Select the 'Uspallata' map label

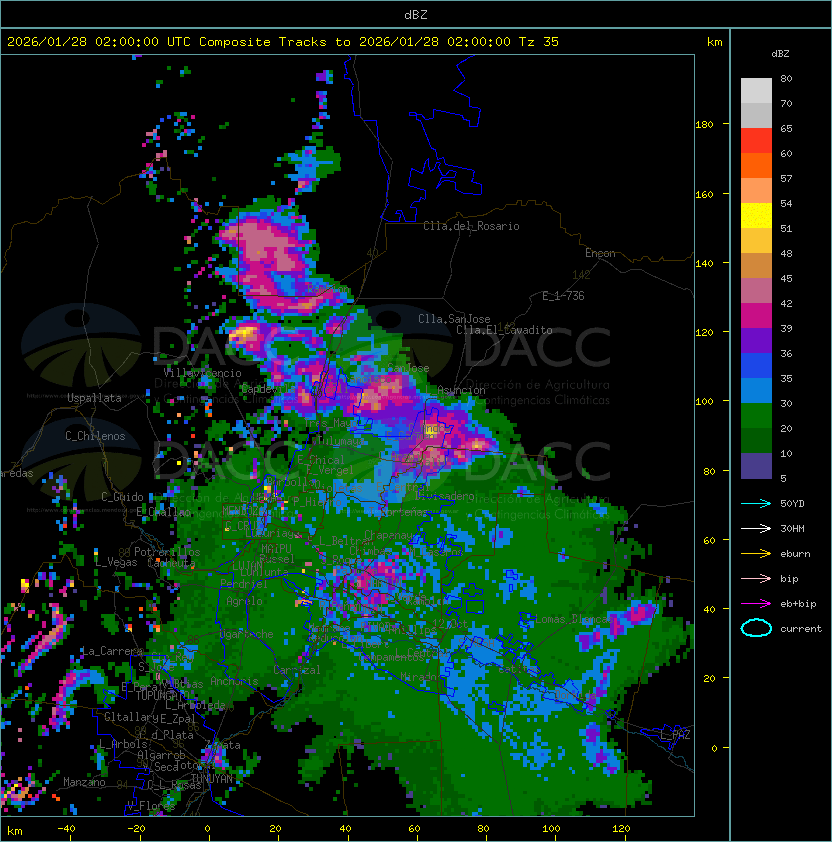pos(94,398)
